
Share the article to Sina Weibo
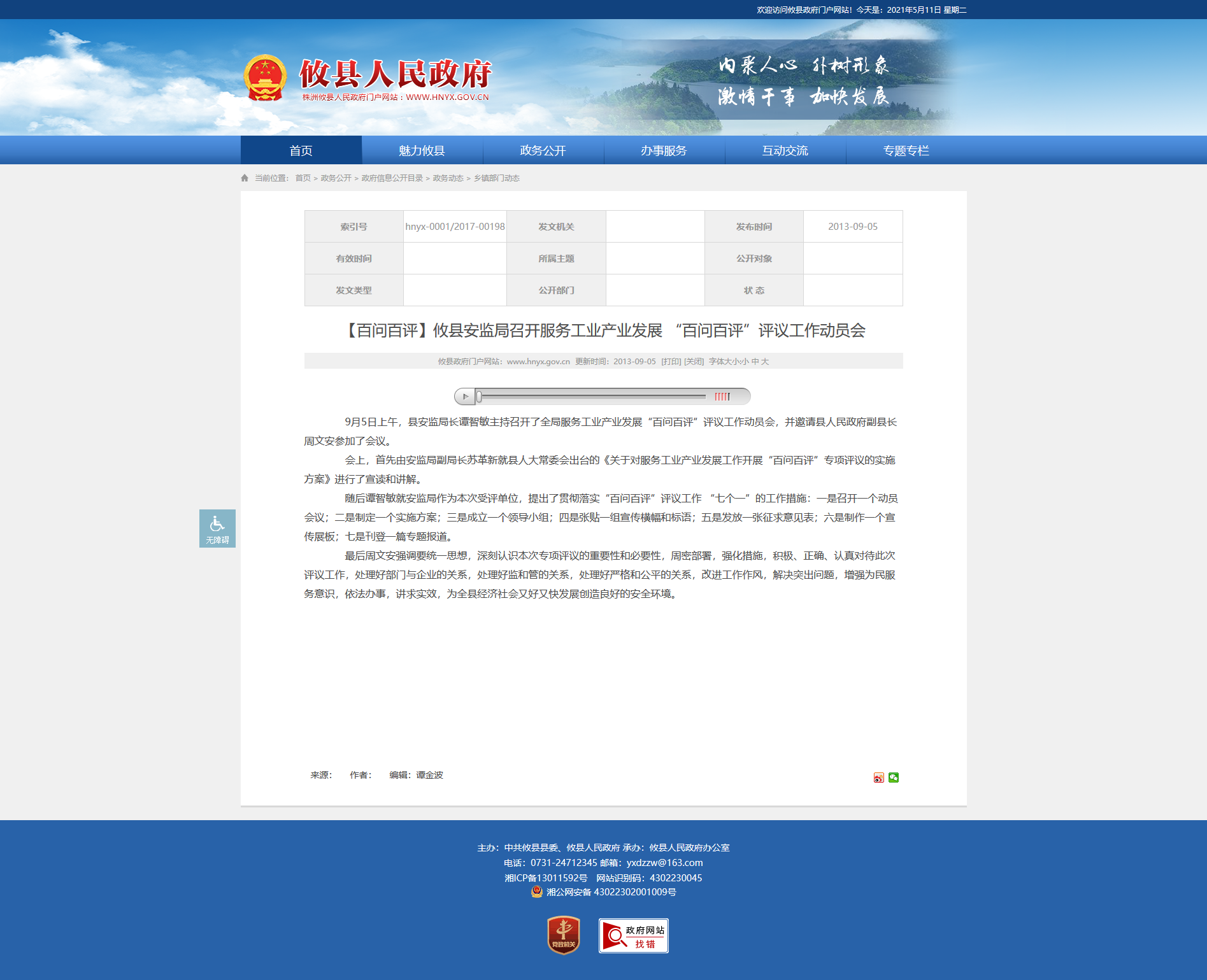pos(878,778)
